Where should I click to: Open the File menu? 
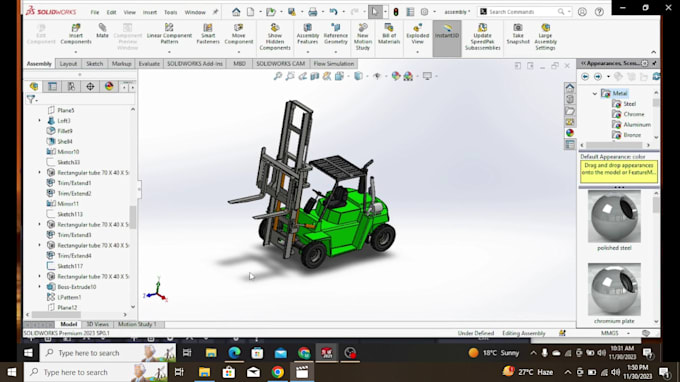point(95,12)
